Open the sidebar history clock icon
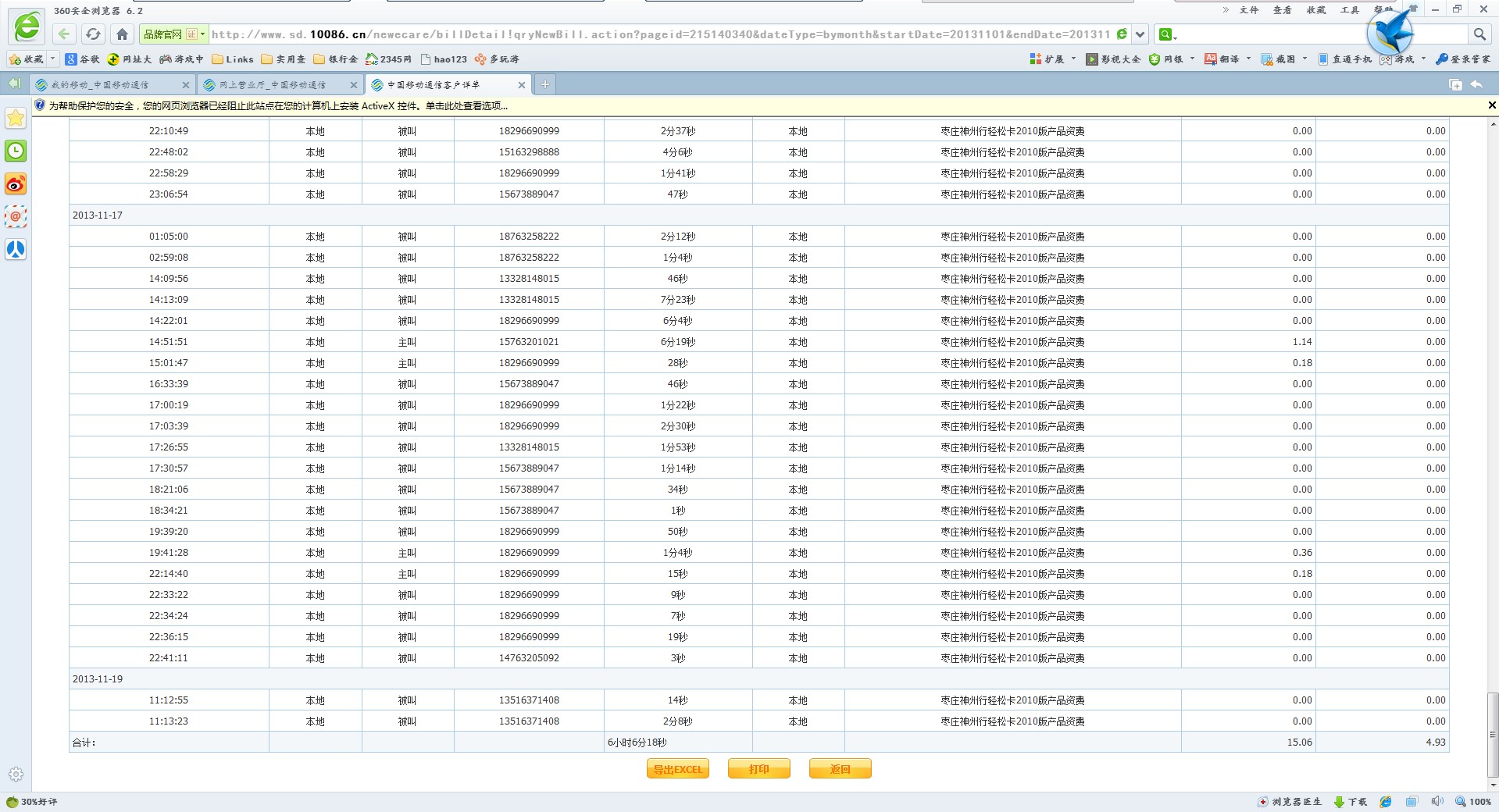 (16, 151)
